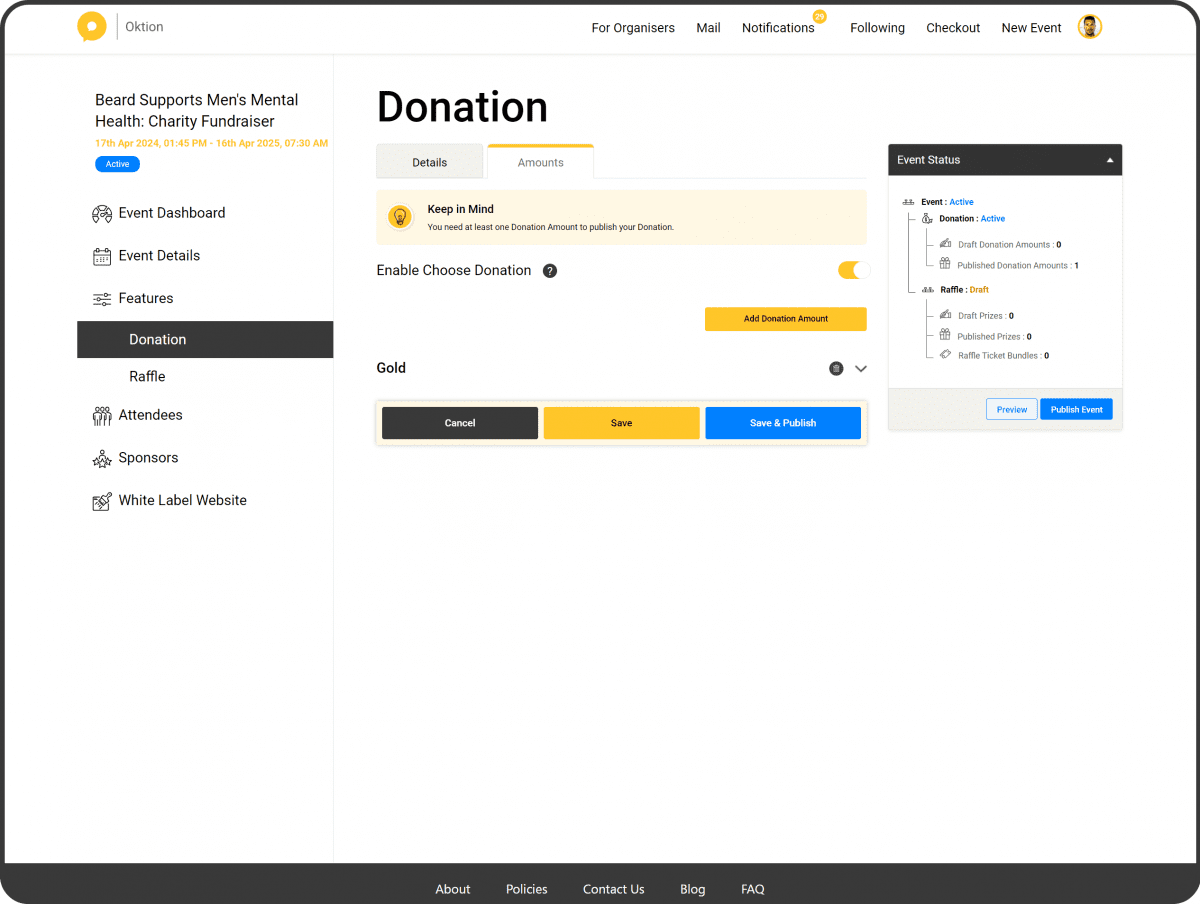Open the help tooltip beside Enable Choose Donation
Image resolution: width=1200 pixels, height=904 pixels.
(x=550, y=270)
